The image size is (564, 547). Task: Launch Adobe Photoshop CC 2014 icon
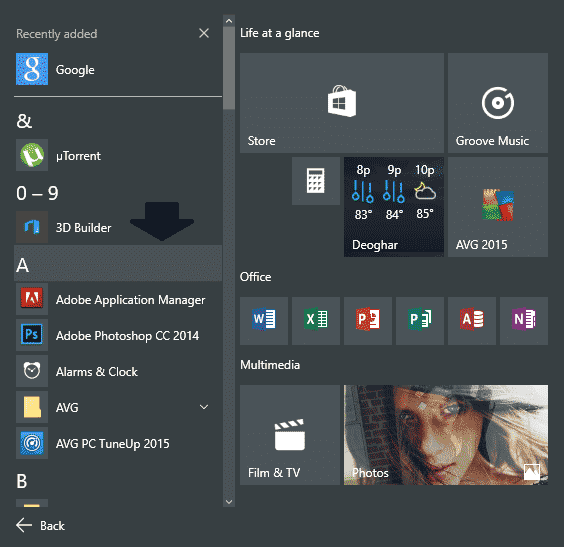[x=32, y=335]
